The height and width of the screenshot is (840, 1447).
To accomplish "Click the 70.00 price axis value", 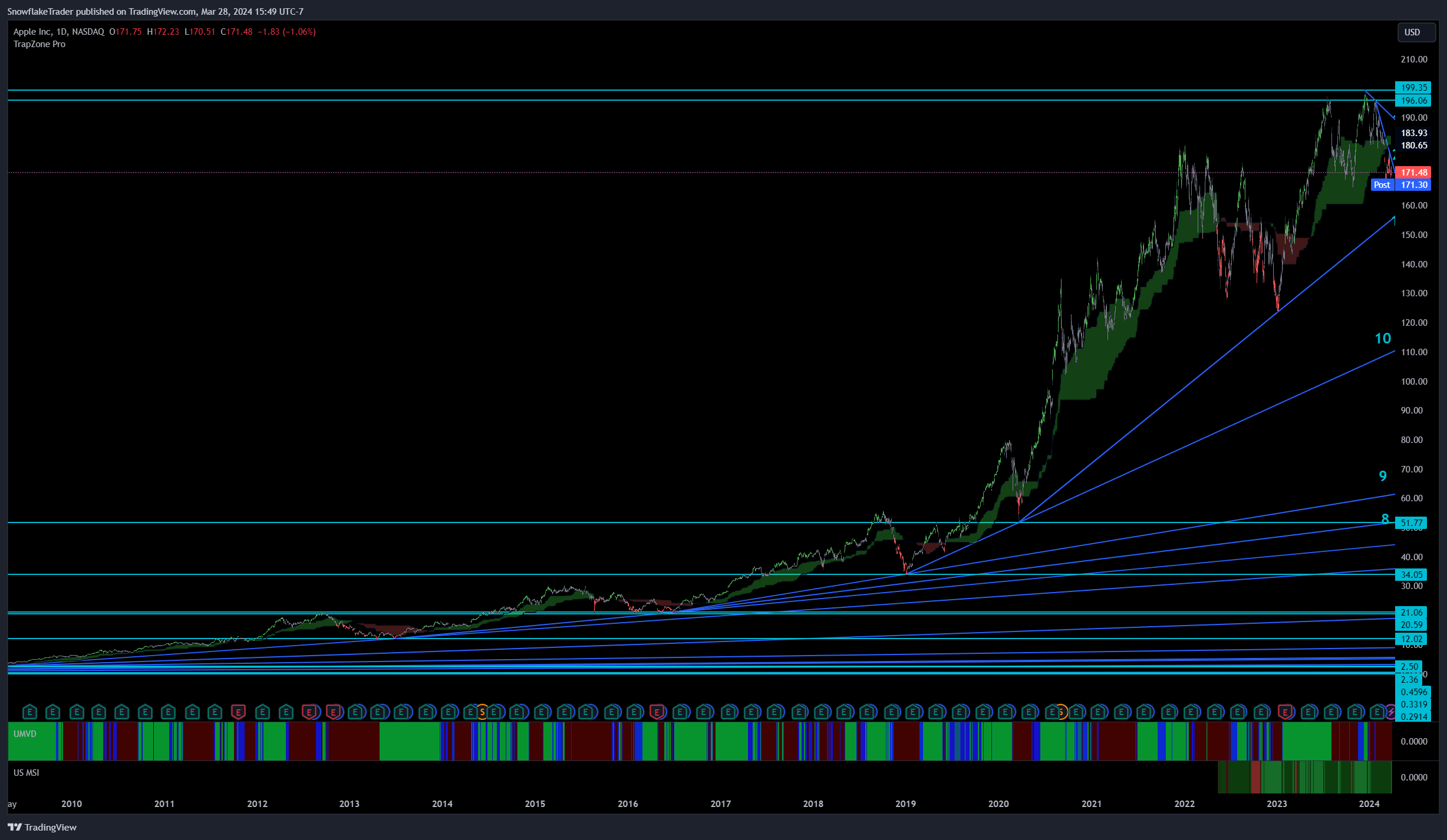I will point(1412,469).
